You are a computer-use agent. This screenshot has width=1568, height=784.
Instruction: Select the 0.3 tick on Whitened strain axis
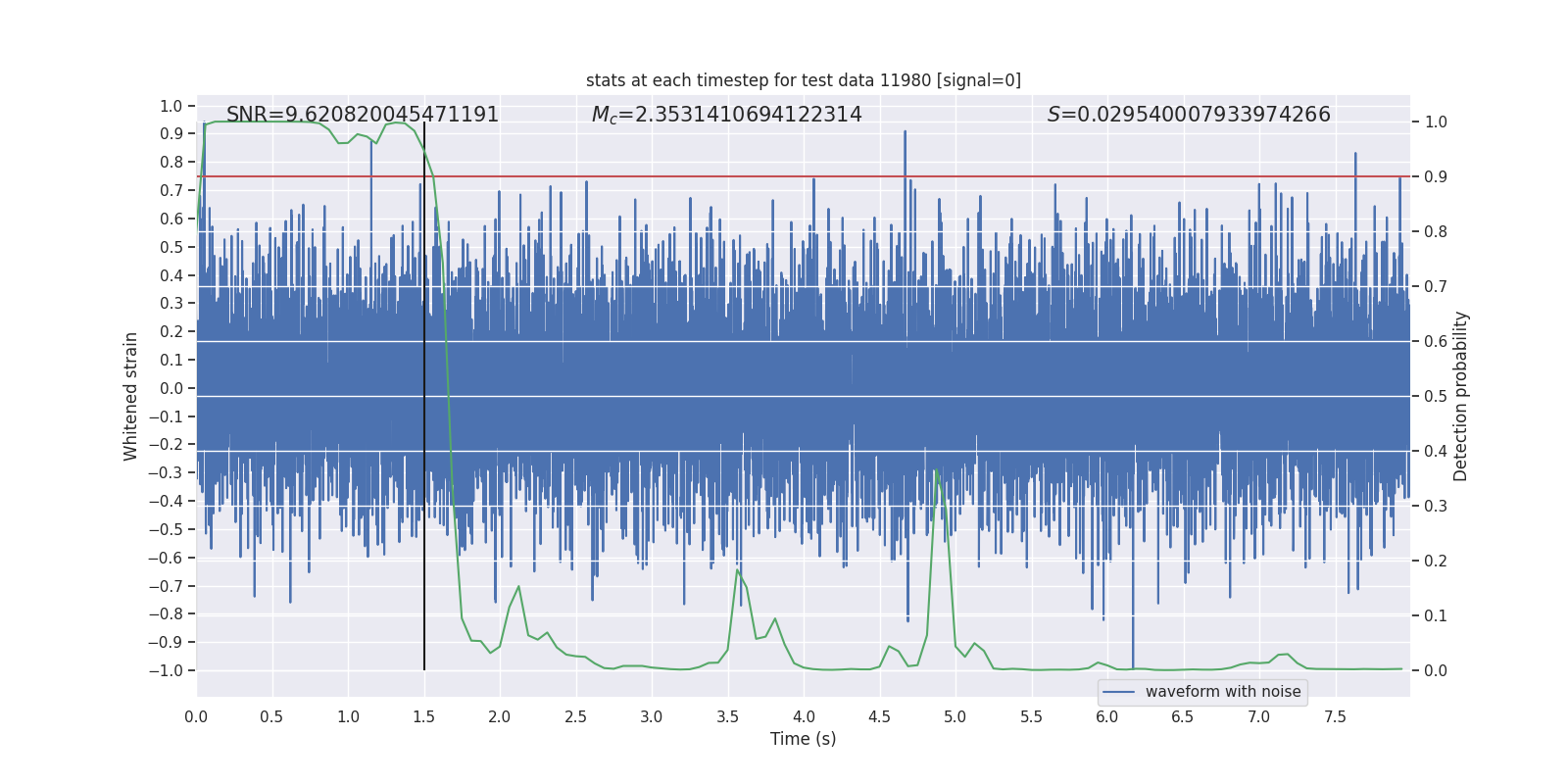171,303
